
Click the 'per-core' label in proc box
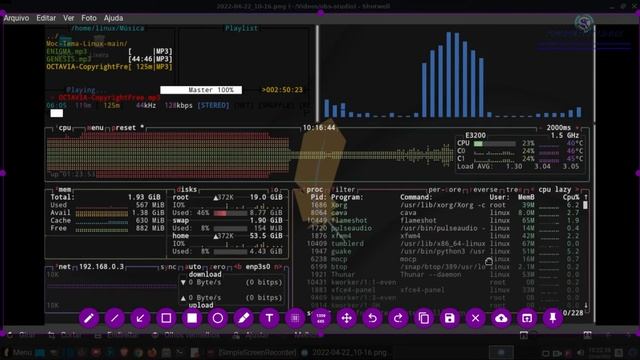(x=444, y=190)
